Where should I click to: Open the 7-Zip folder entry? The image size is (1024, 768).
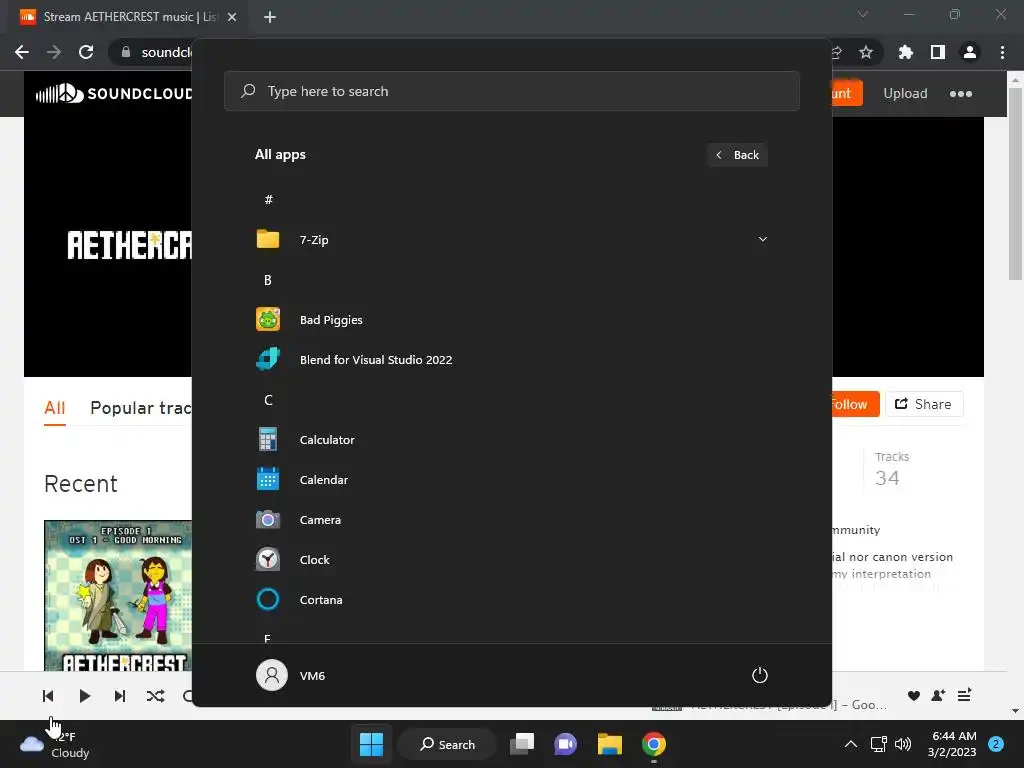pyautogui.click(x=511, y=240)
